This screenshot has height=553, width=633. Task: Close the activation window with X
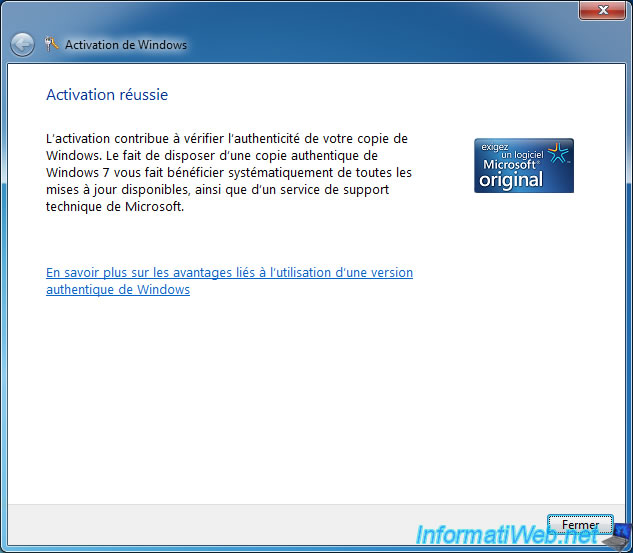[x=602, y=10]
